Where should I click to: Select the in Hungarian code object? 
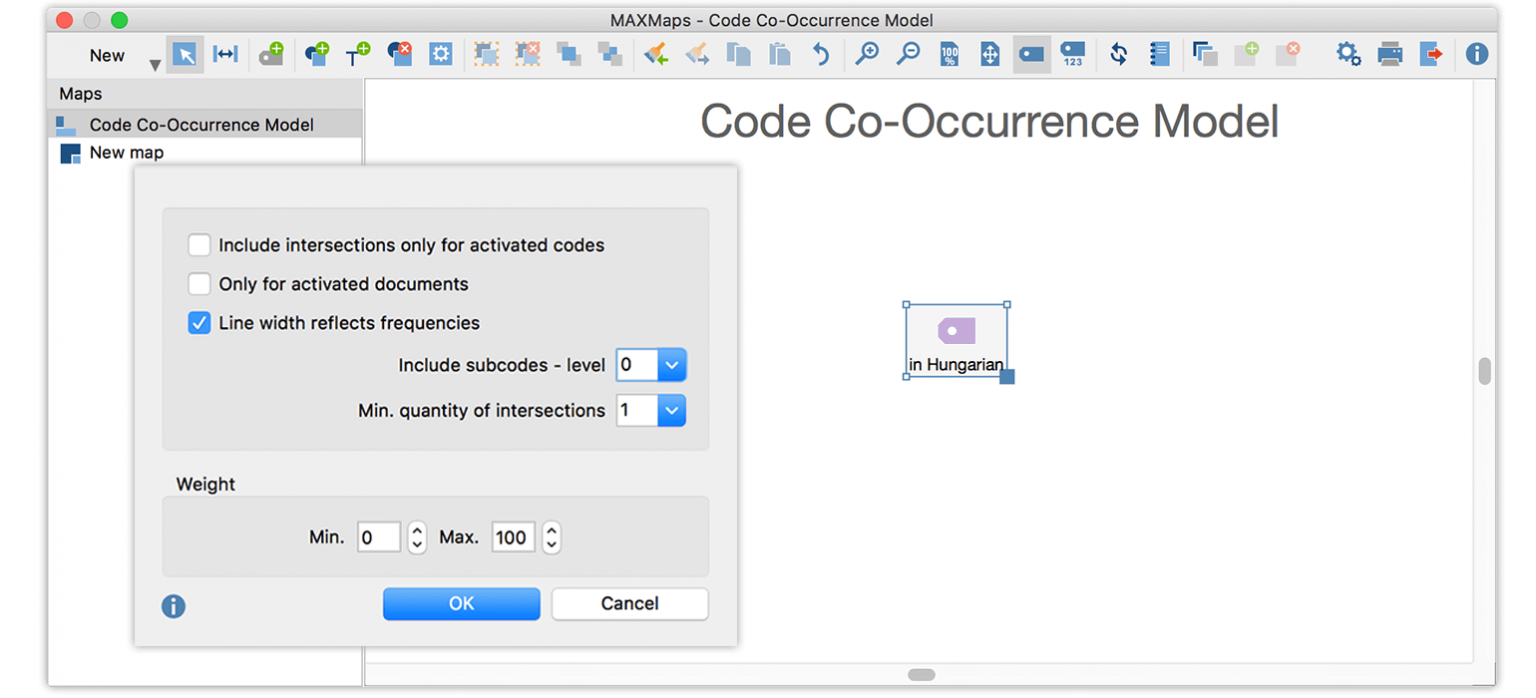tap(956, 341)
